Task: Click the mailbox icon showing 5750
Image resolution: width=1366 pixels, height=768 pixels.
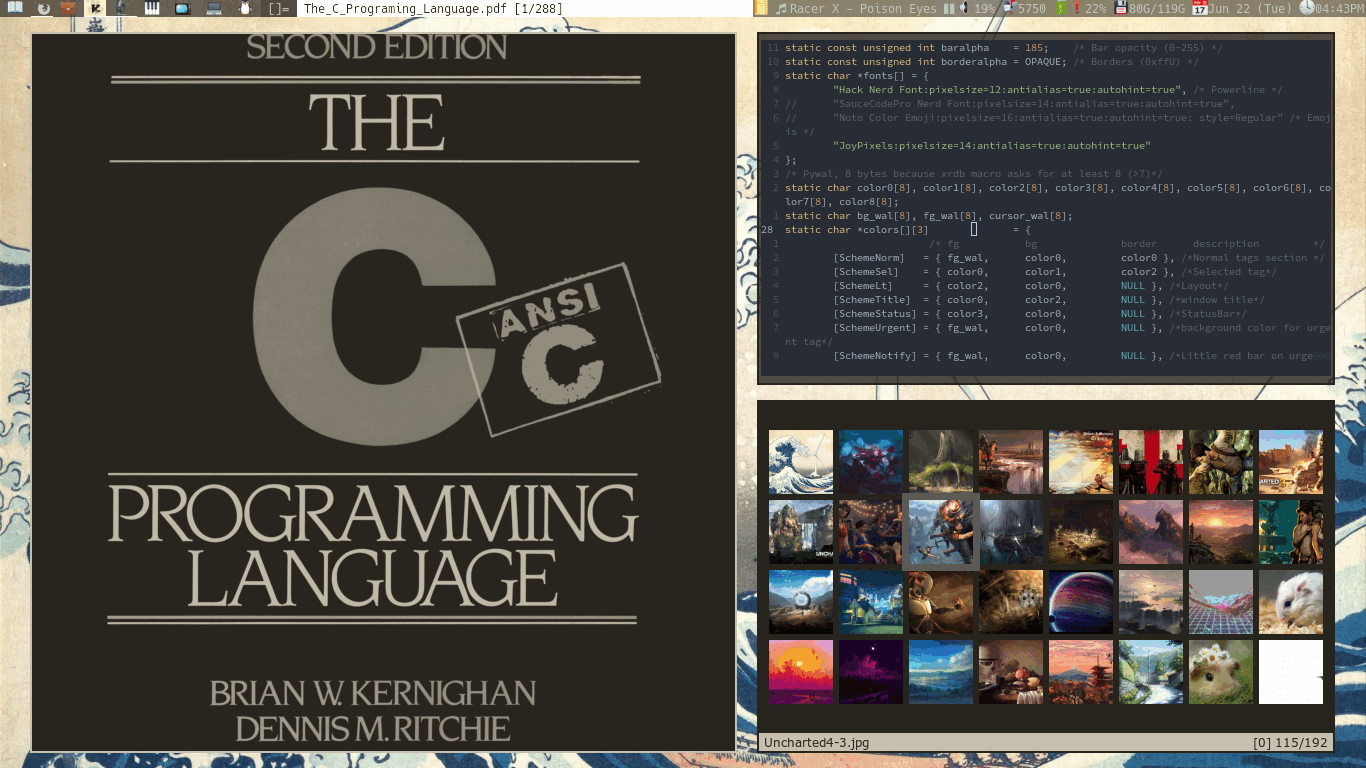Action: 1010,8
